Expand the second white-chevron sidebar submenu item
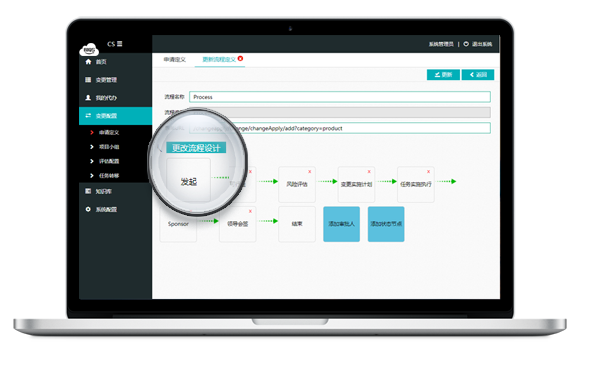 92,161
